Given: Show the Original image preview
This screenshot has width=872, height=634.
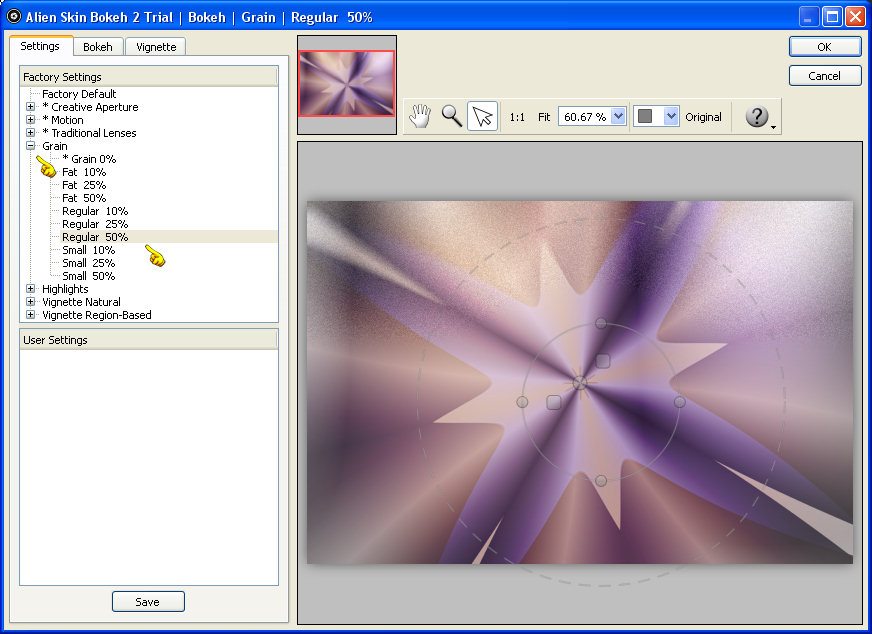Looking at the screenshot, I should [703, 117].
